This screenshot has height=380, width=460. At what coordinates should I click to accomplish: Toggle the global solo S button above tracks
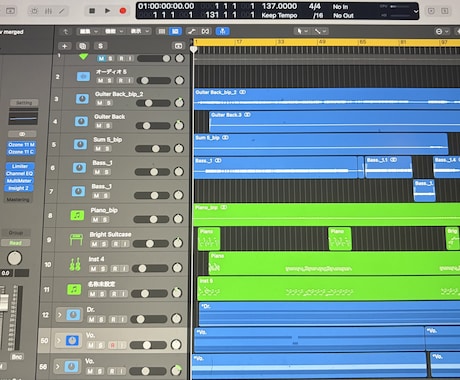click(x=100, y=46)
